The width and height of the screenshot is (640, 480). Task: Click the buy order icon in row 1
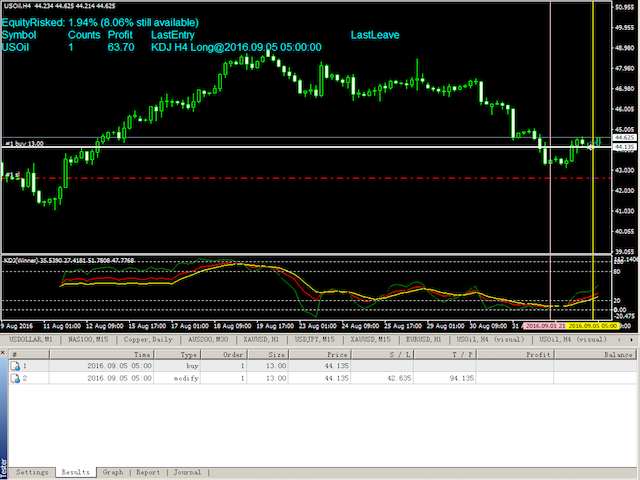tap(15, 367)
